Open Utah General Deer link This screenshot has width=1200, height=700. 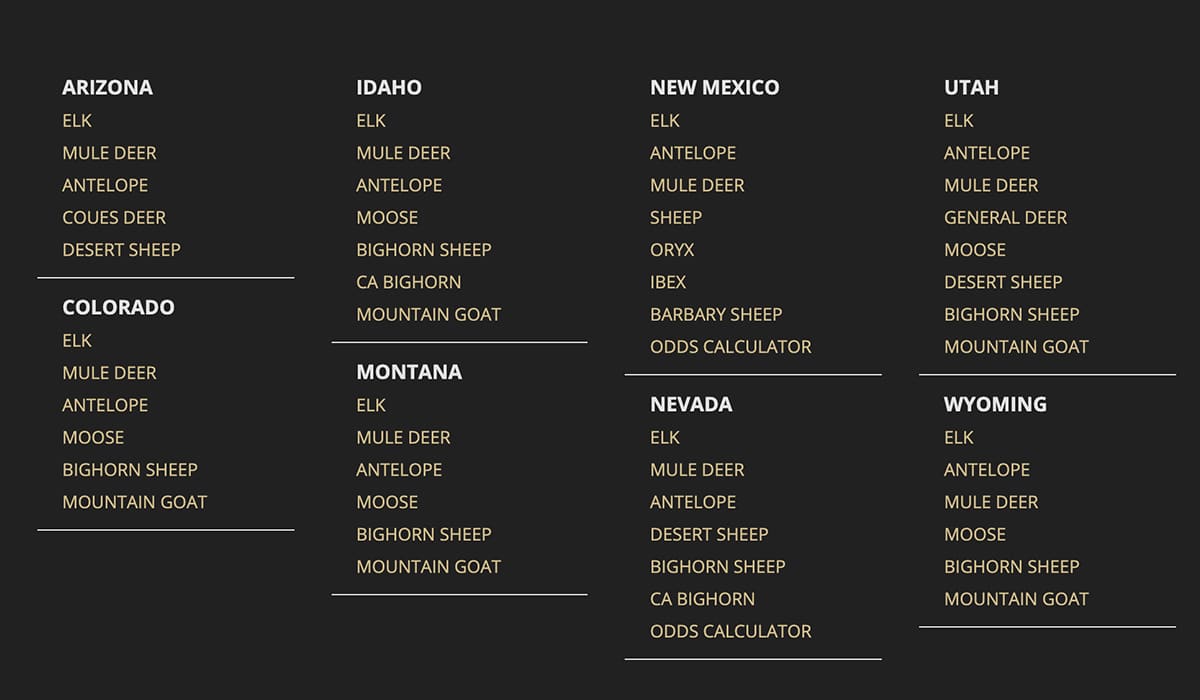pyautogui.click(x=1005, y=218)
